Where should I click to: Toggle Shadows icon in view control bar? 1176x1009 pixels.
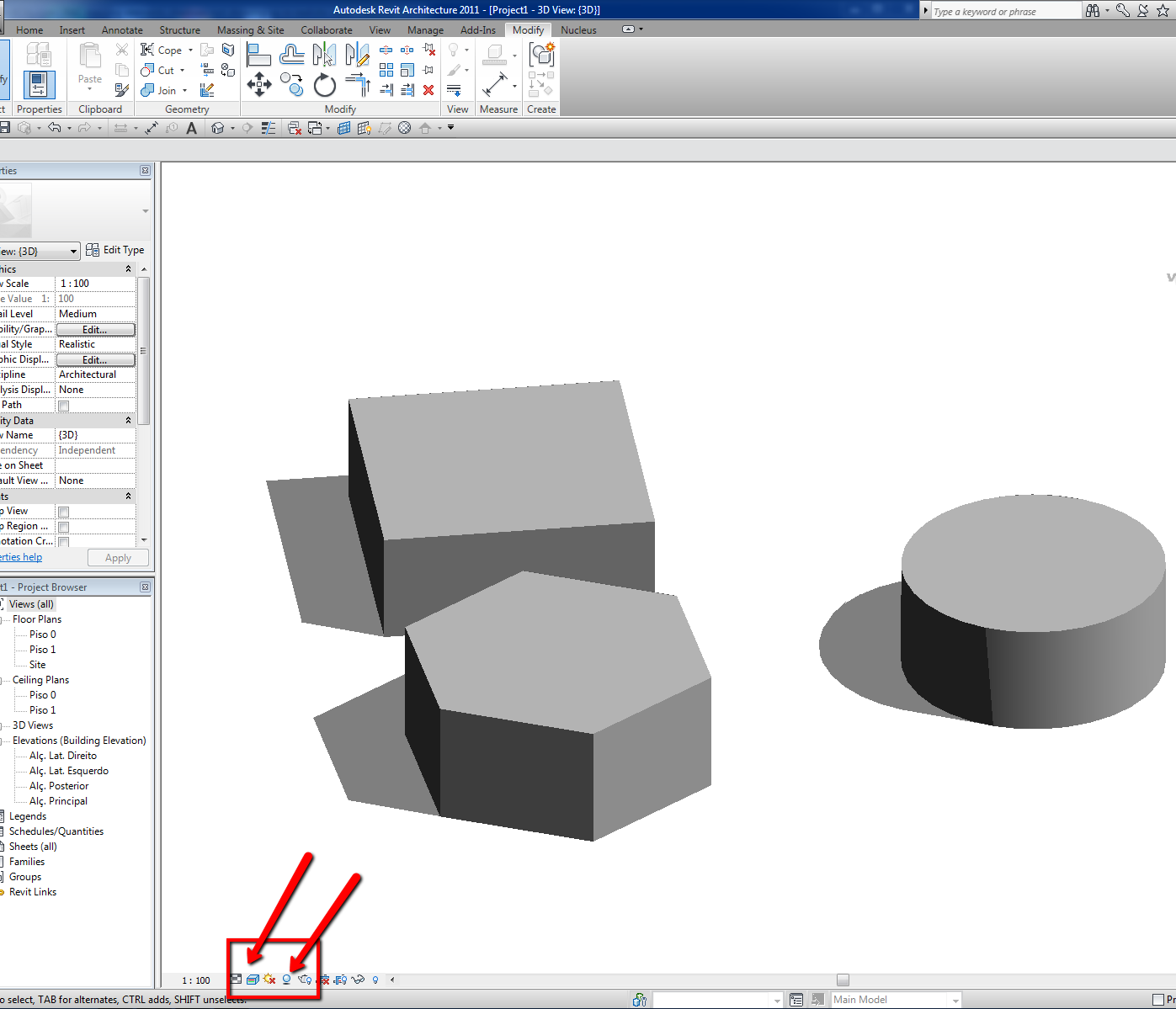pyautogui.click(x=286, y=980)
